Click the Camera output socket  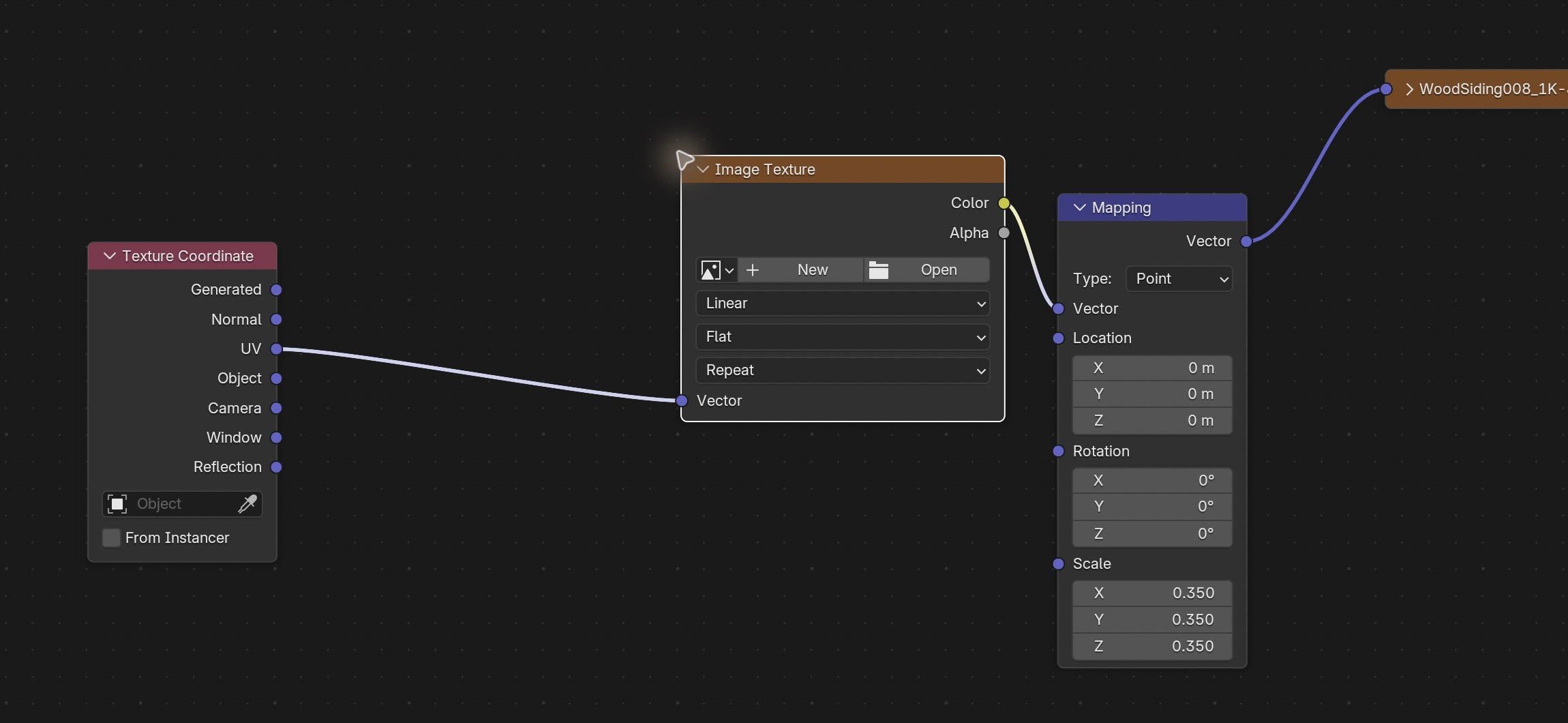tap(276, 408)
